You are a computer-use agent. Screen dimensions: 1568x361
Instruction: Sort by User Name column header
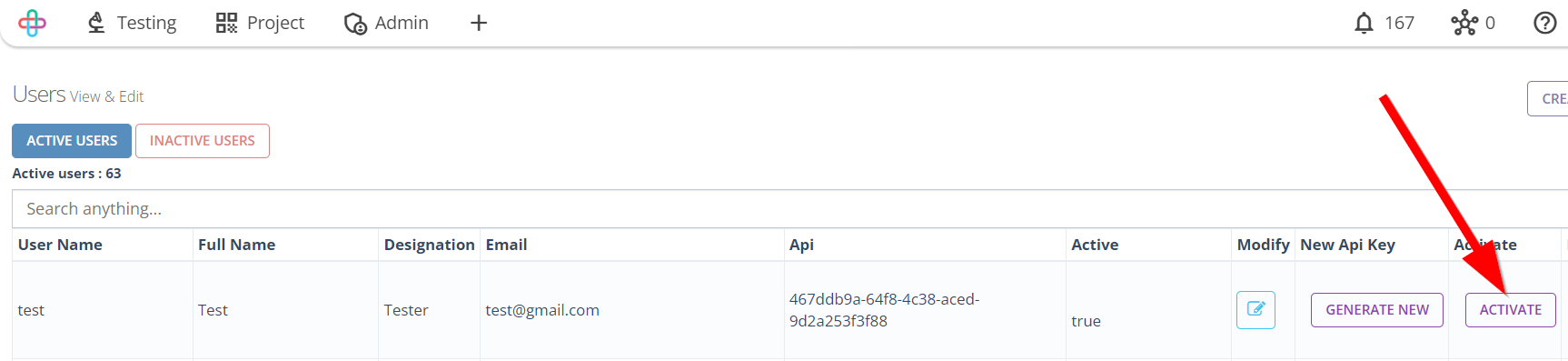pos(60,245)
